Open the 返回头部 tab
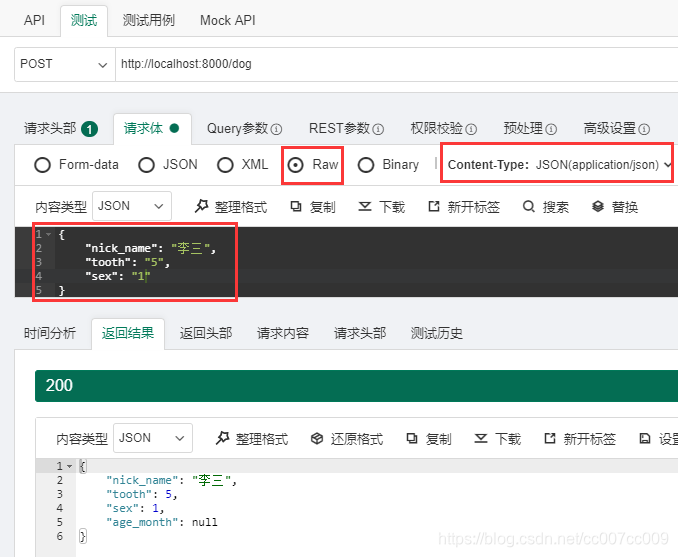The height and width of the screenshot is (557, 678). pos(206,333)
